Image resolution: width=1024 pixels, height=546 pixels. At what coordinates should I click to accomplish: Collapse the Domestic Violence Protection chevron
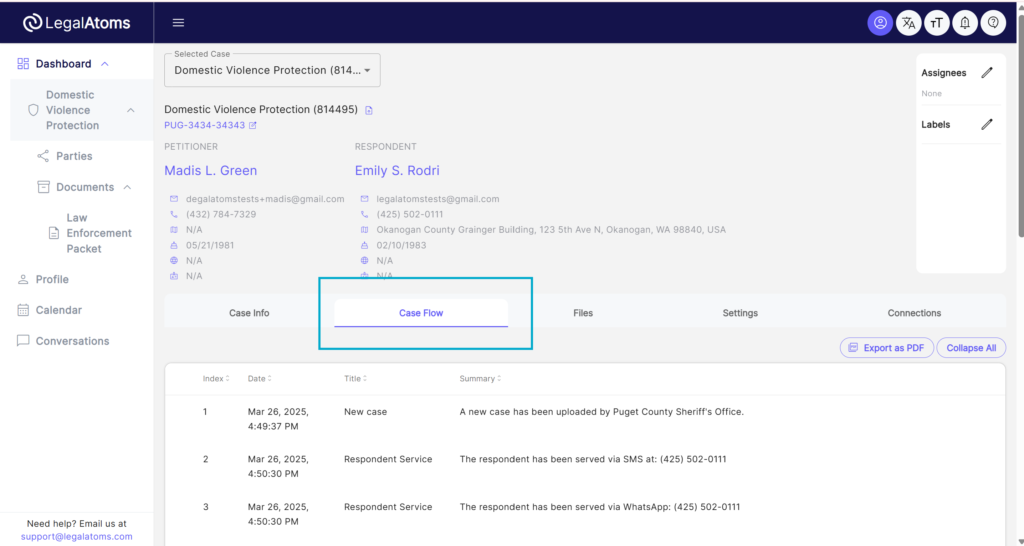tap(131, 110)
